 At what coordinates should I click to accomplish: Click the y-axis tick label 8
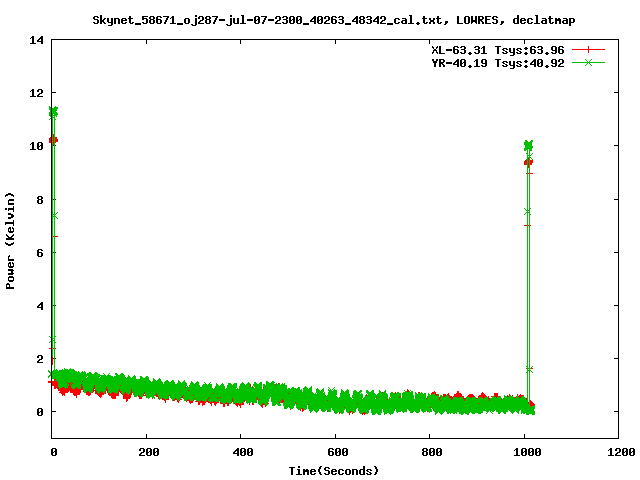(40, 200)
